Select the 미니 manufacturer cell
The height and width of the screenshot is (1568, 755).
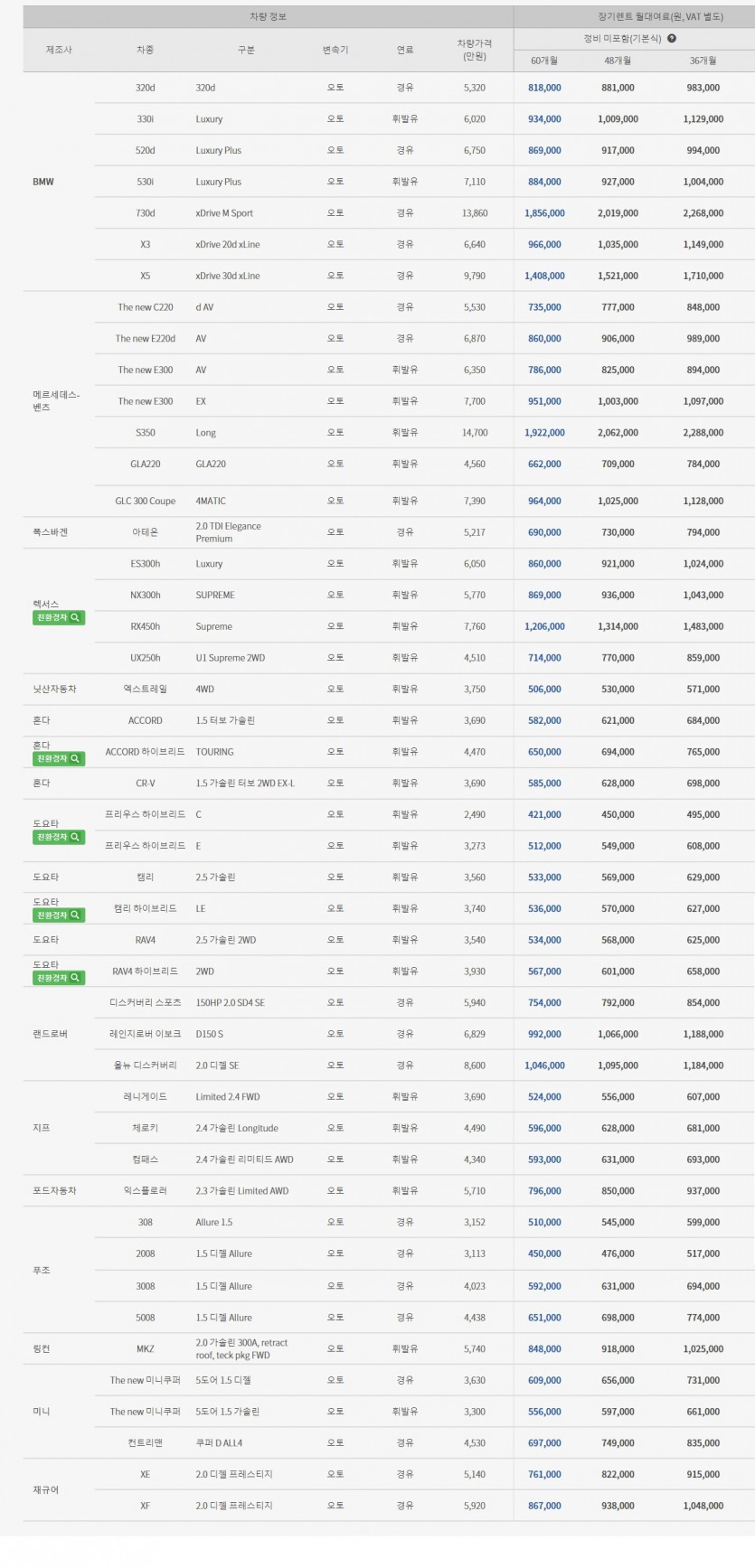click(42, 1412)
